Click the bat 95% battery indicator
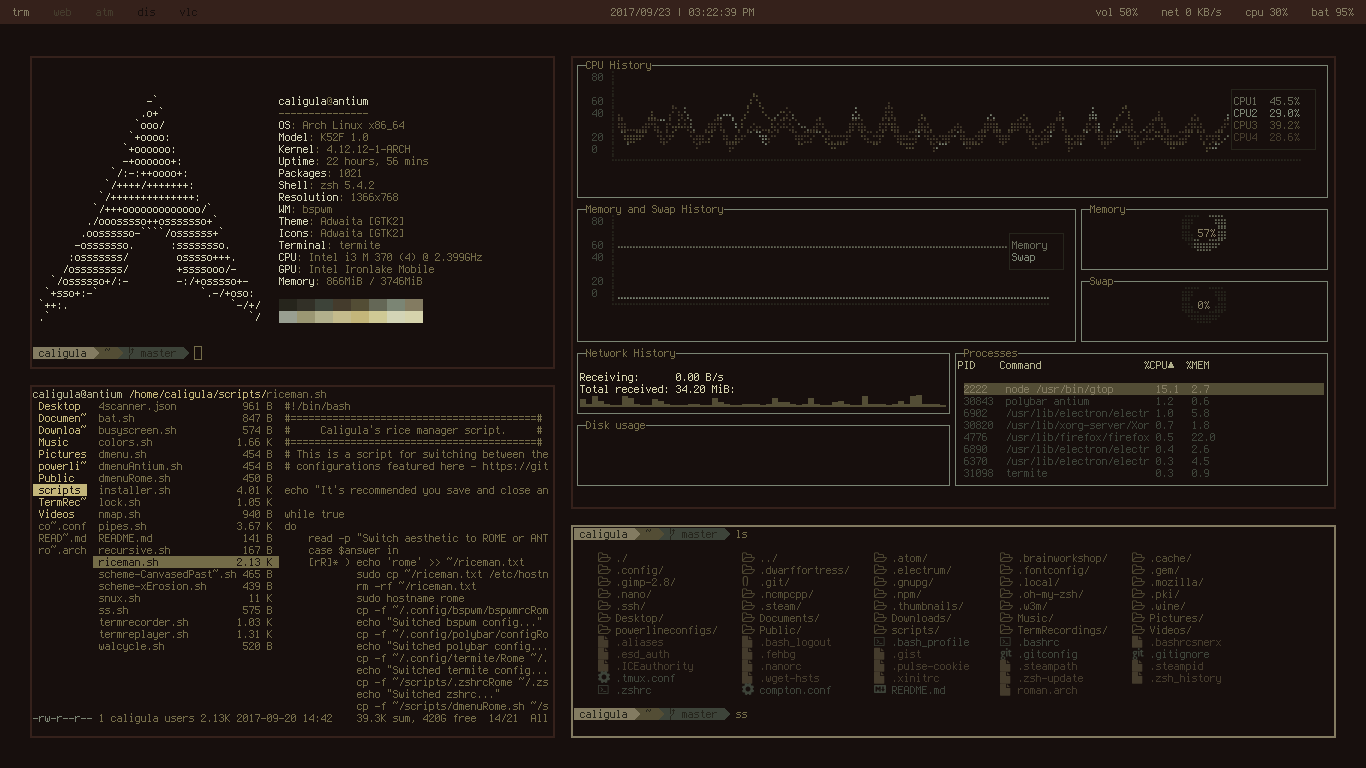Image resolution: width=1366 pixels, height=768 pixels. [x=1332, y=12]
